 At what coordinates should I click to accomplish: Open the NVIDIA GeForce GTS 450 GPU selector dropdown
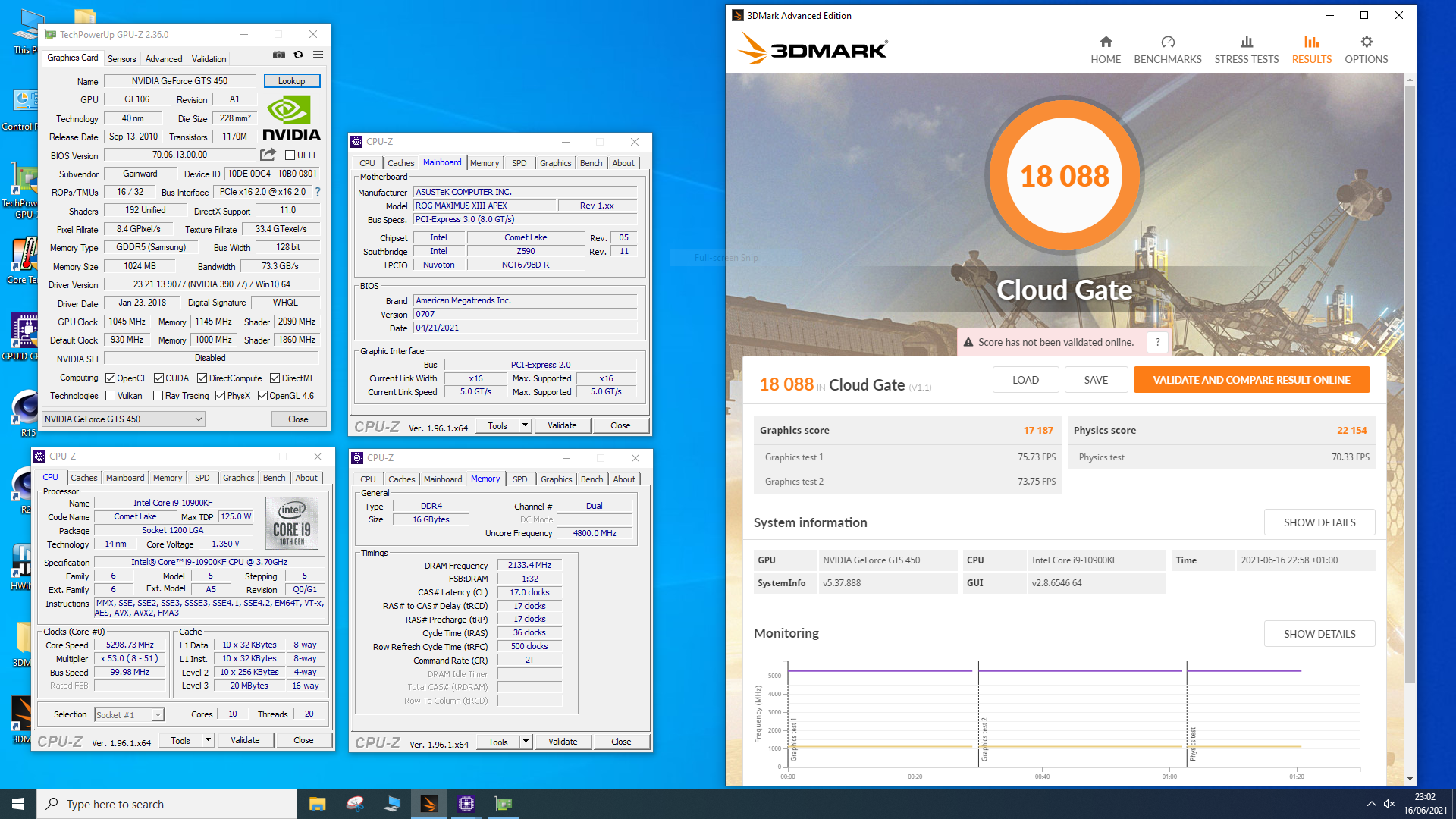[x=123, y=419]
